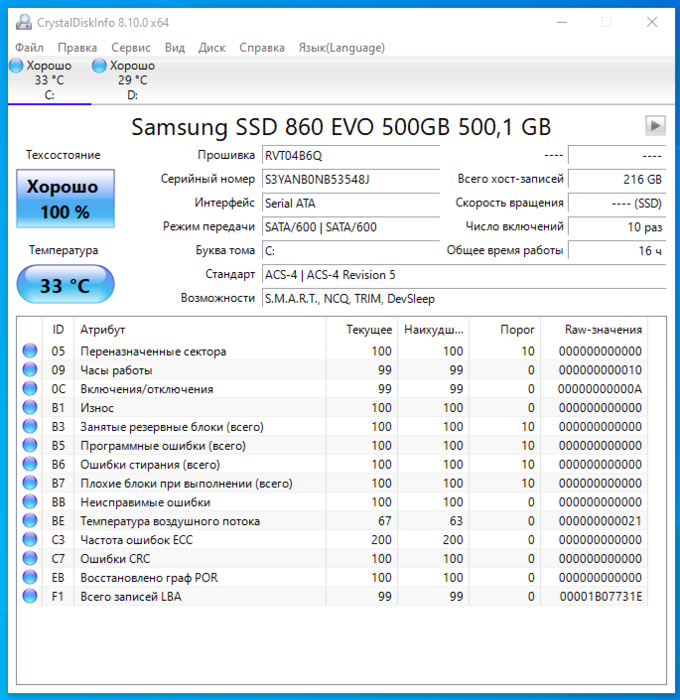680x700 pixels.
Task: Click status orb beside Износ attribute
Action: pyautogui.click(x=30, y=408)
